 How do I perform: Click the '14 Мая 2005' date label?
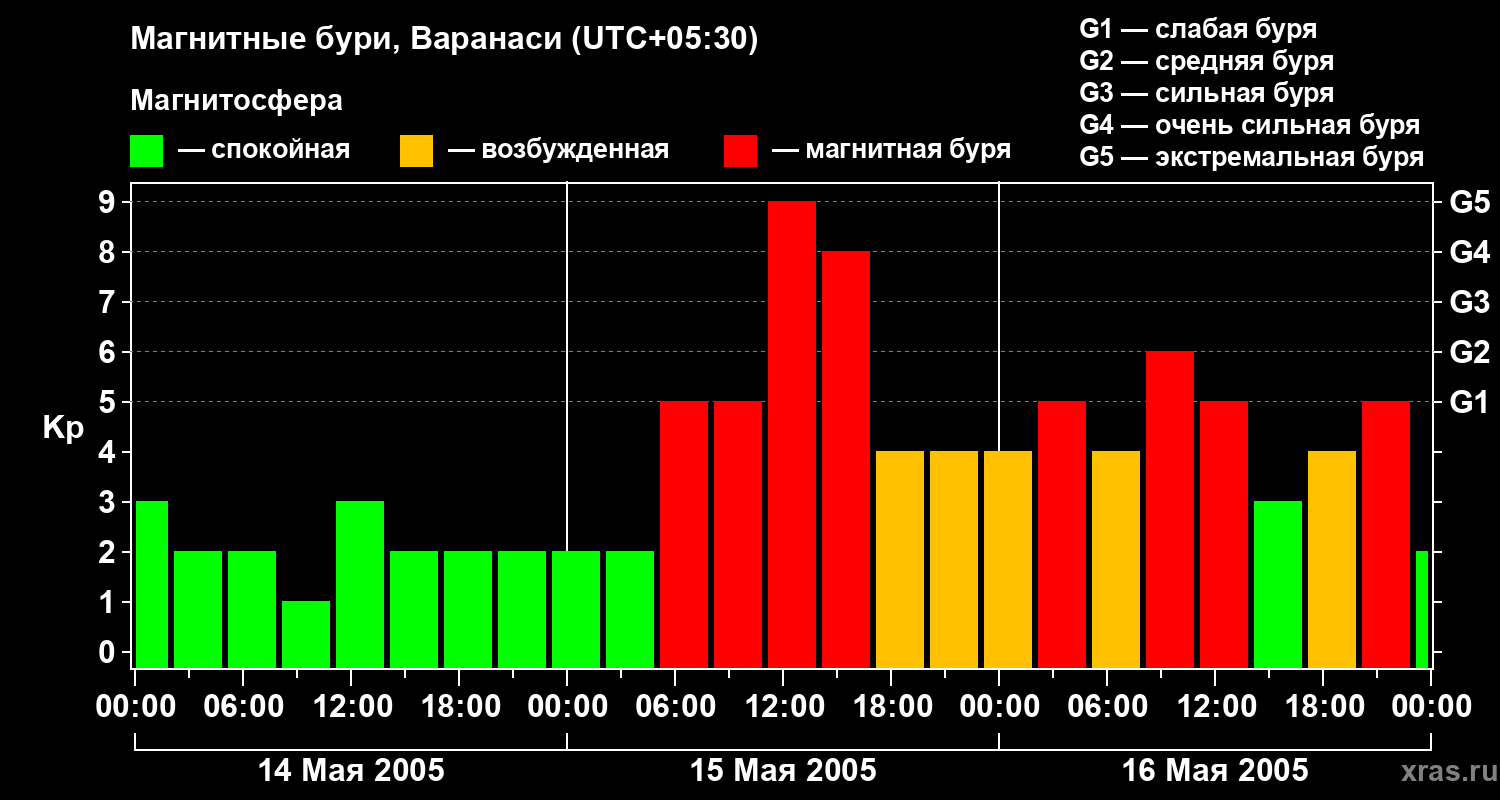(351, 771)
